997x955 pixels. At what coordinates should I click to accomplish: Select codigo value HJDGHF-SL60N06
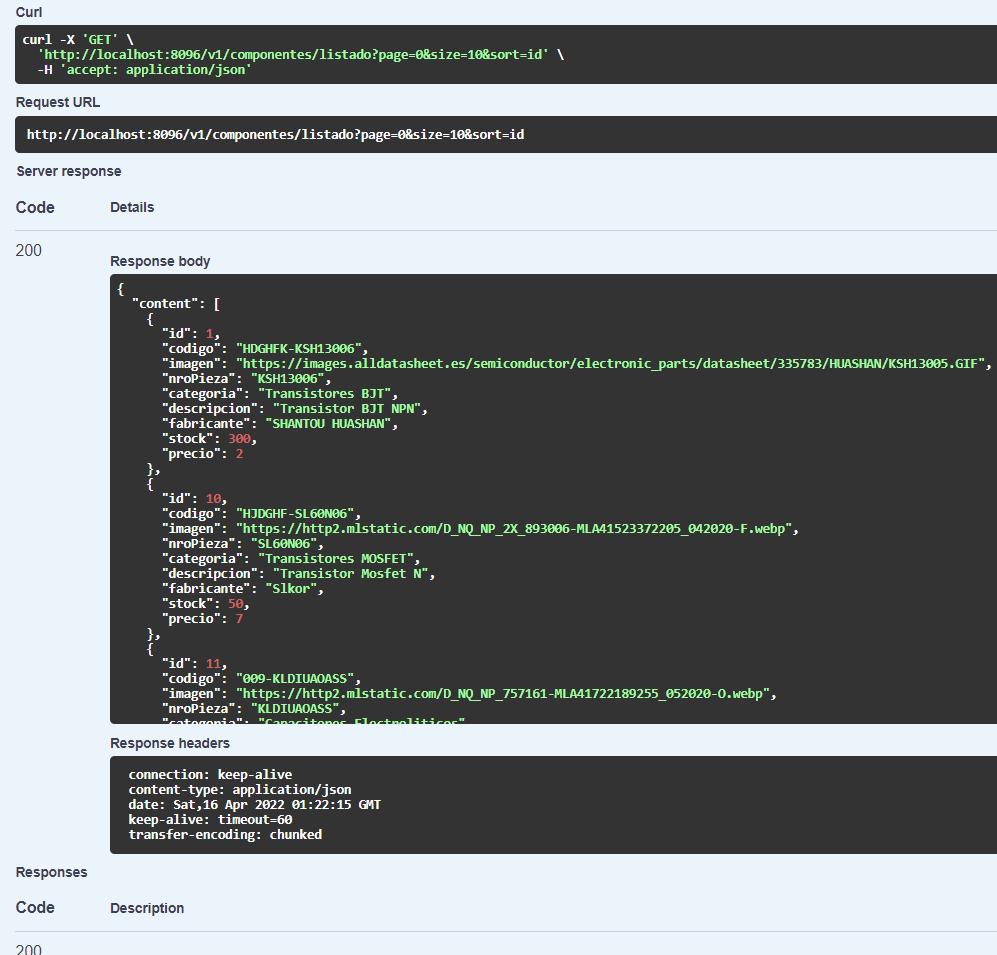295,514
